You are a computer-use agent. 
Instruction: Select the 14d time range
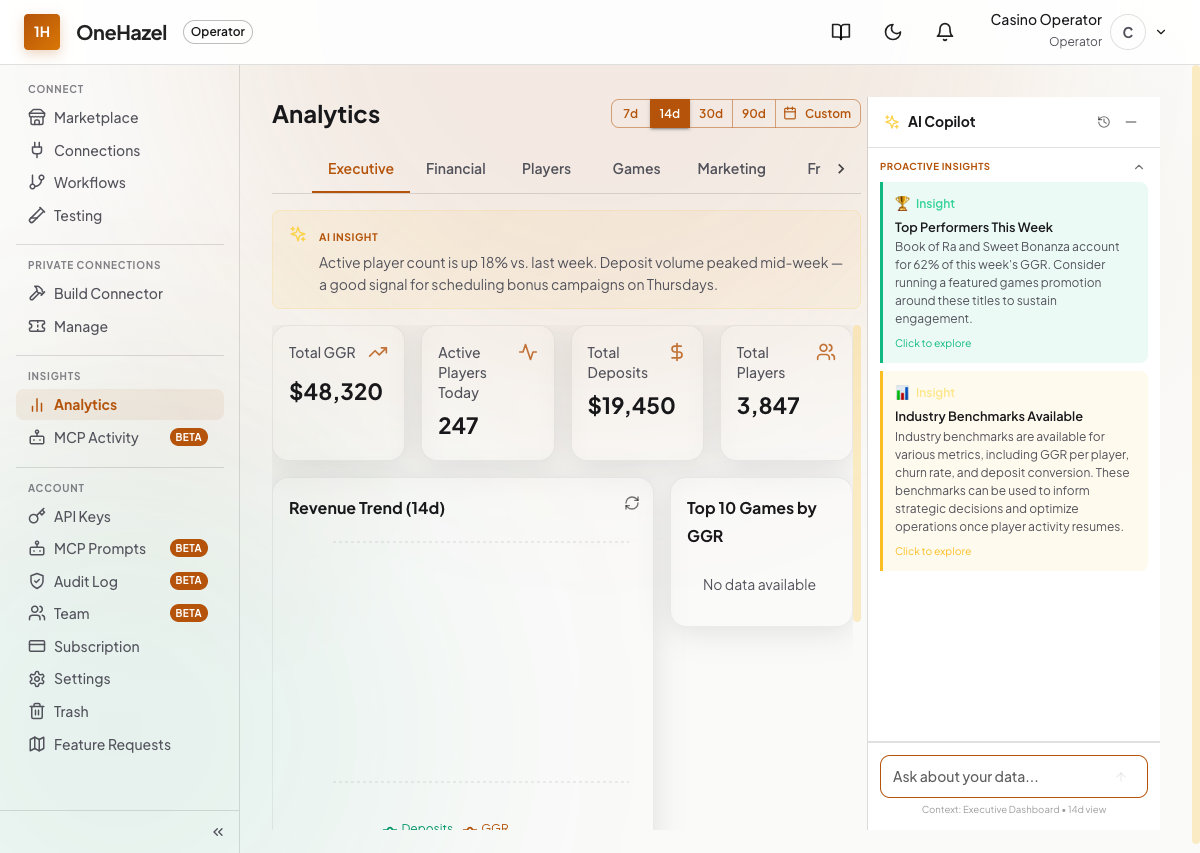tap(669, 114)
